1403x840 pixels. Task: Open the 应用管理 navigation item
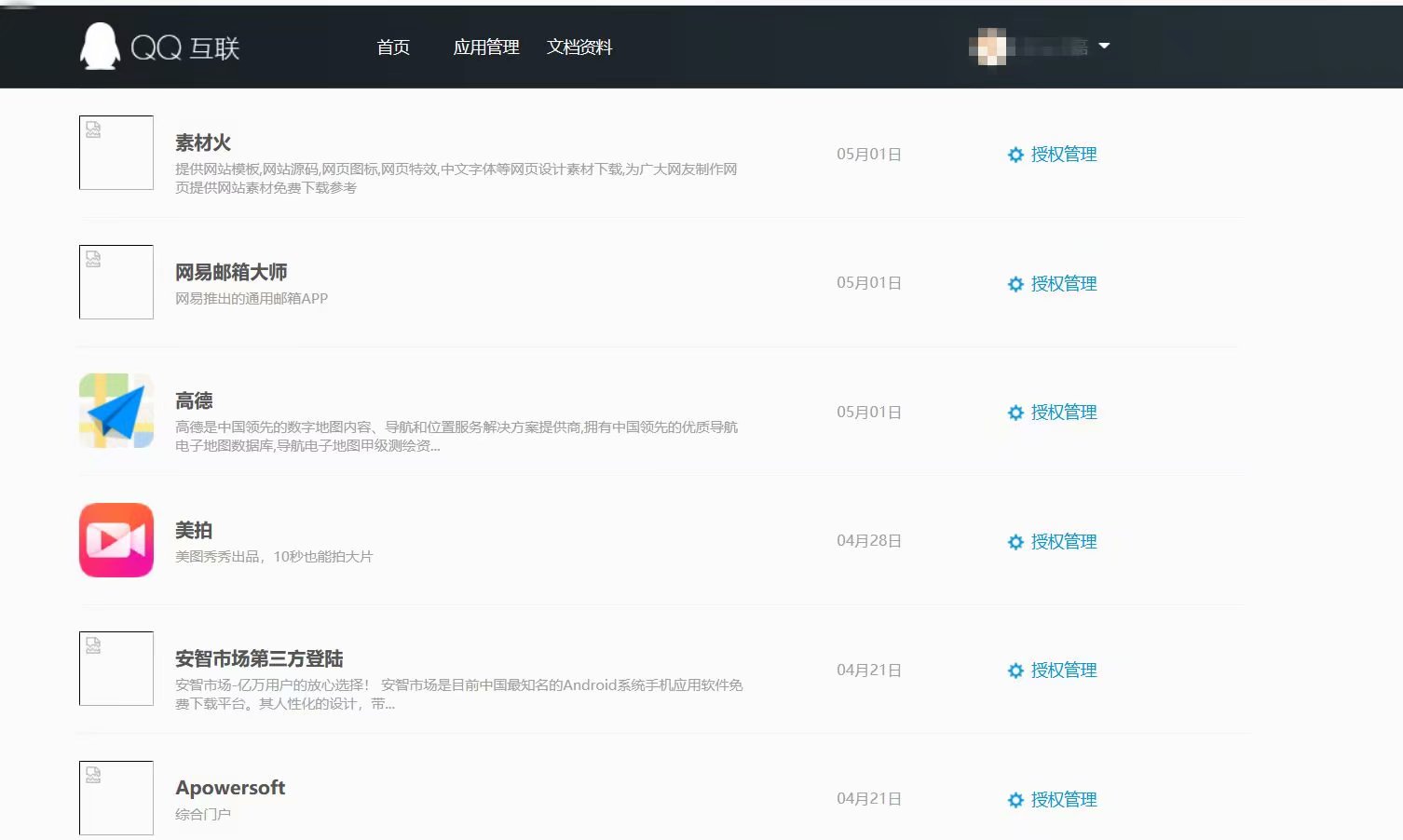486,47
